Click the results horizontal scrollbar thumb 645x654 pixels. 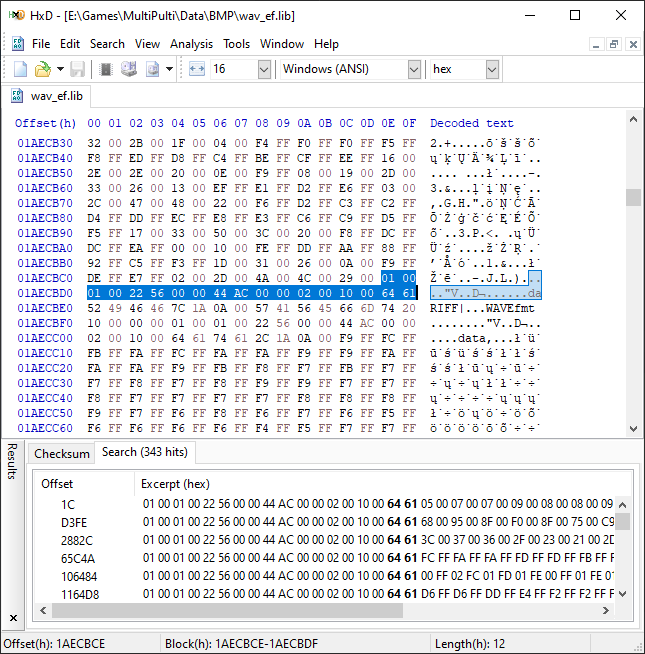point(227,611)
